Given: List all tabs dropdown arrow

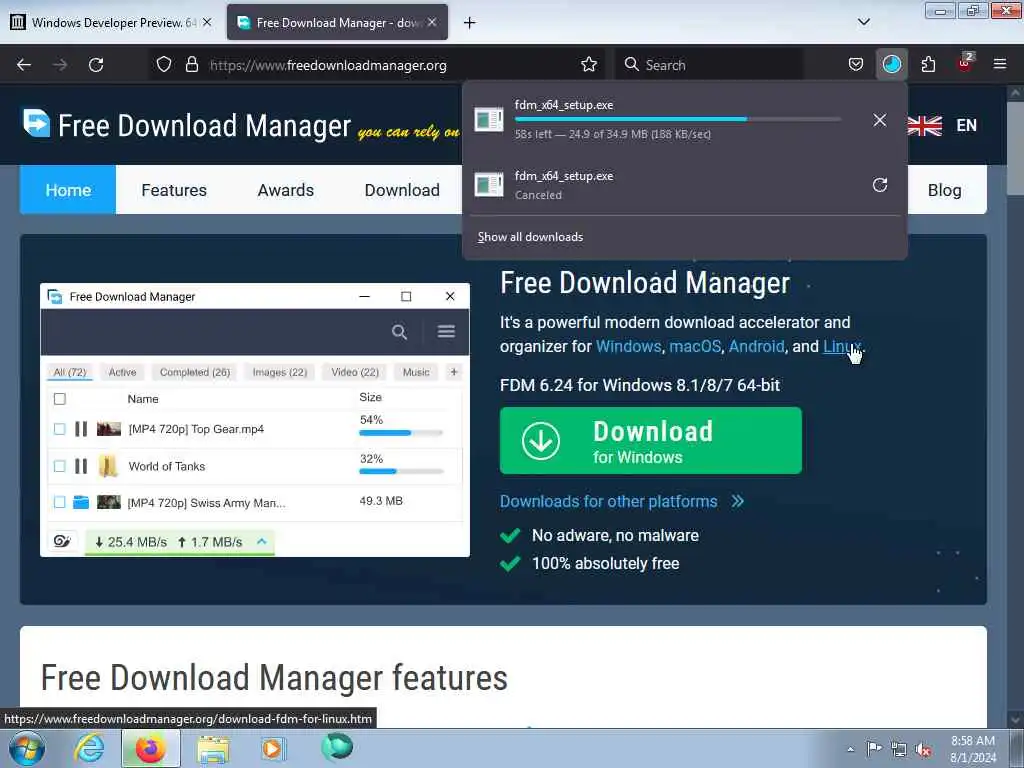Looking at the screenshot, I should (x=863, y=22).
